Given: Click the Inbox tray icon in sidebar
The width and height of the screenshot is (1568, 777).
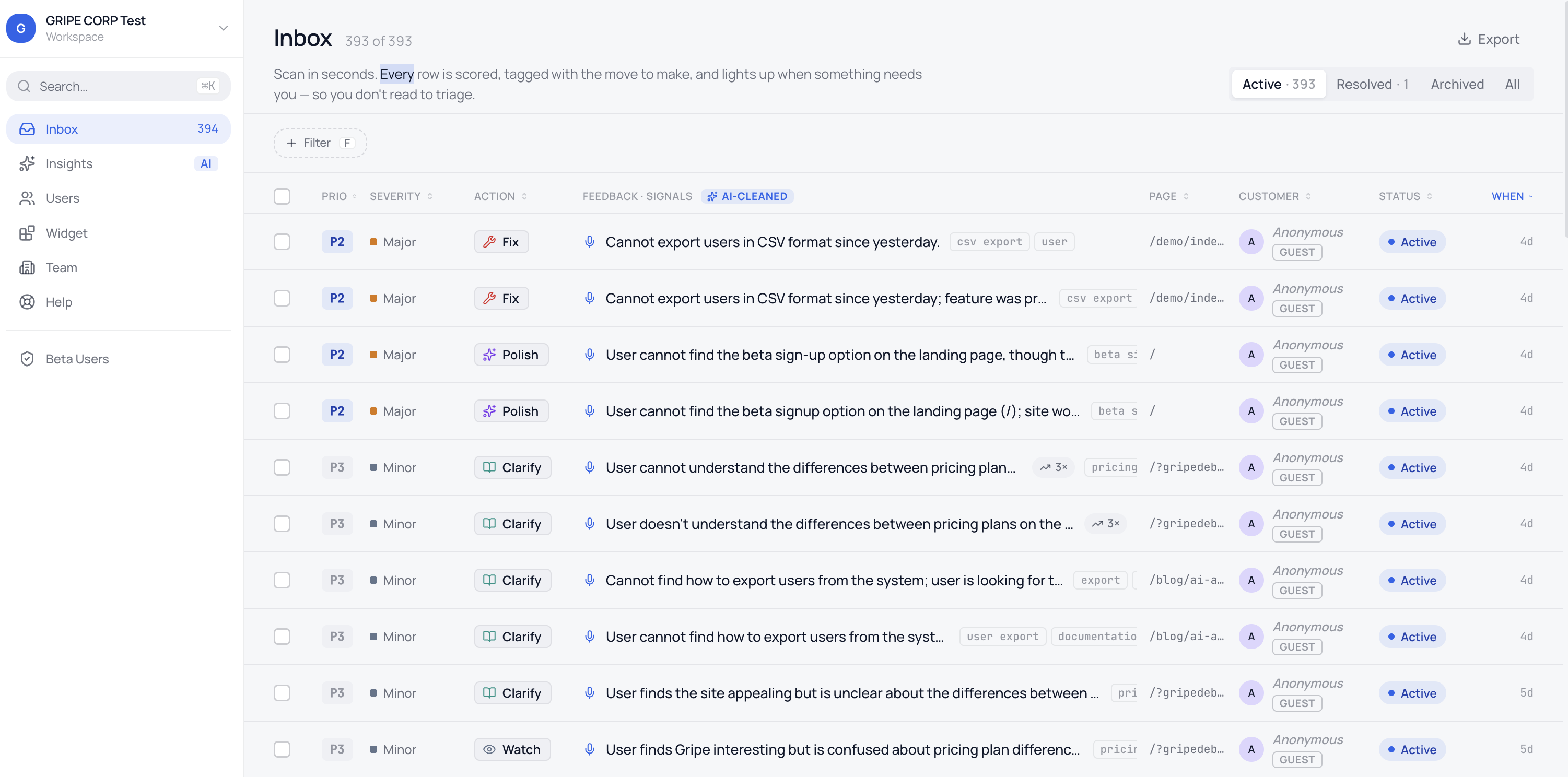Looking at the screenshot, I should click(27, 129).
